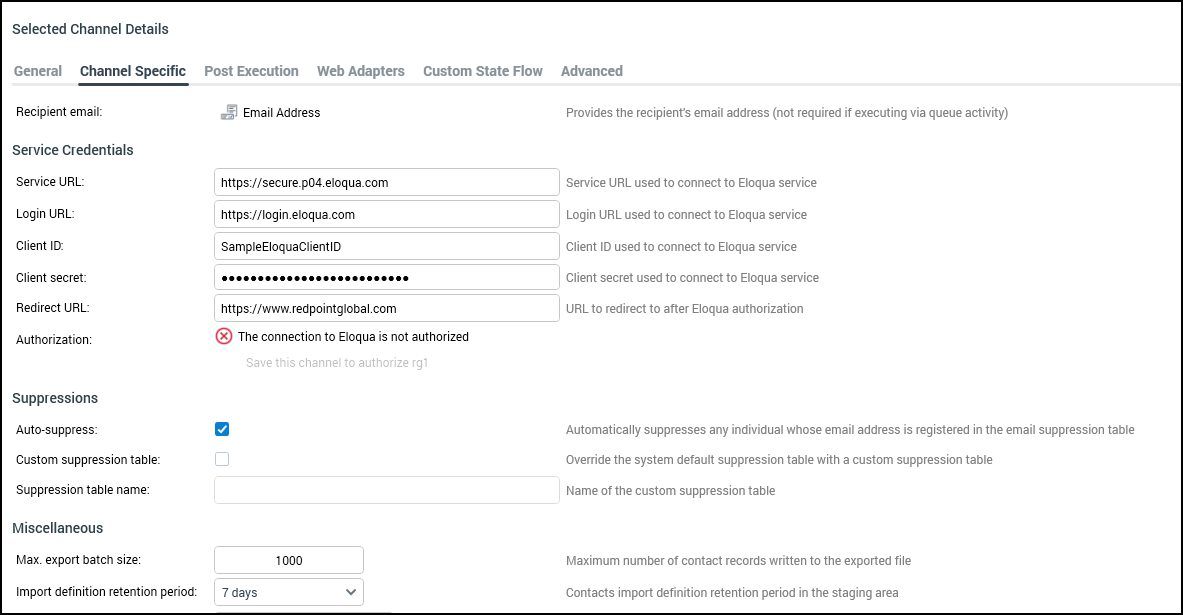Viewport: 1183px width, 615px height.
Task: Click the Max. export batch size field
Action: pyautogui.click(x=289, y=560)
